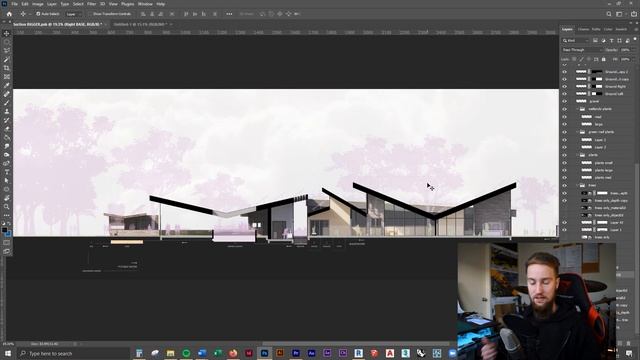
Task: Open the search icon at top right
Action: (x=609, y=14)
